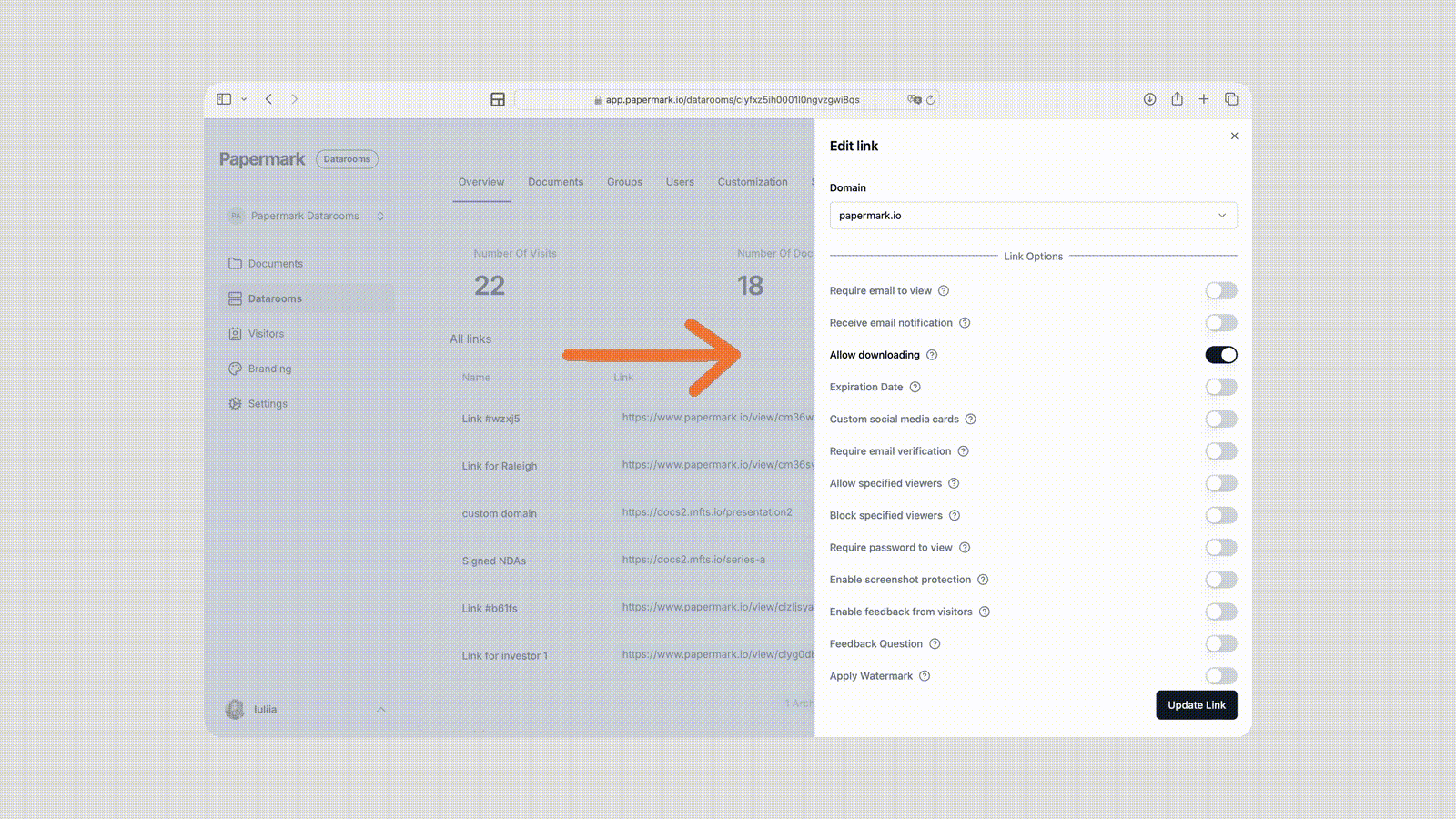This screenshot has width=1456, height=819.
Task: Click the Datarooms badge beside logo
Action: click(347, 159)
